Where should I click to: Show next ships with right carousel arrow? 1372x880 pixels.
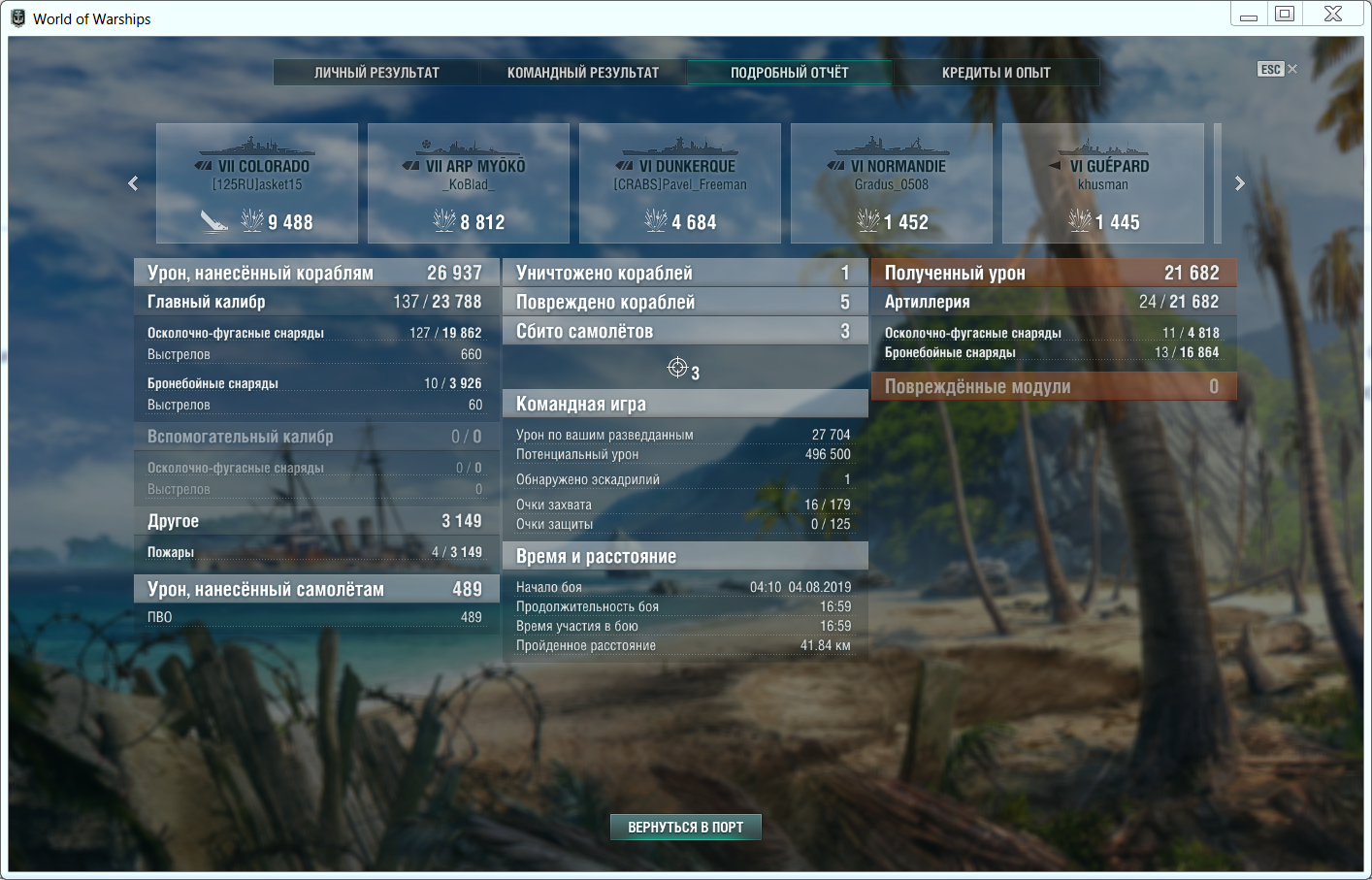tap(1239, 183)
